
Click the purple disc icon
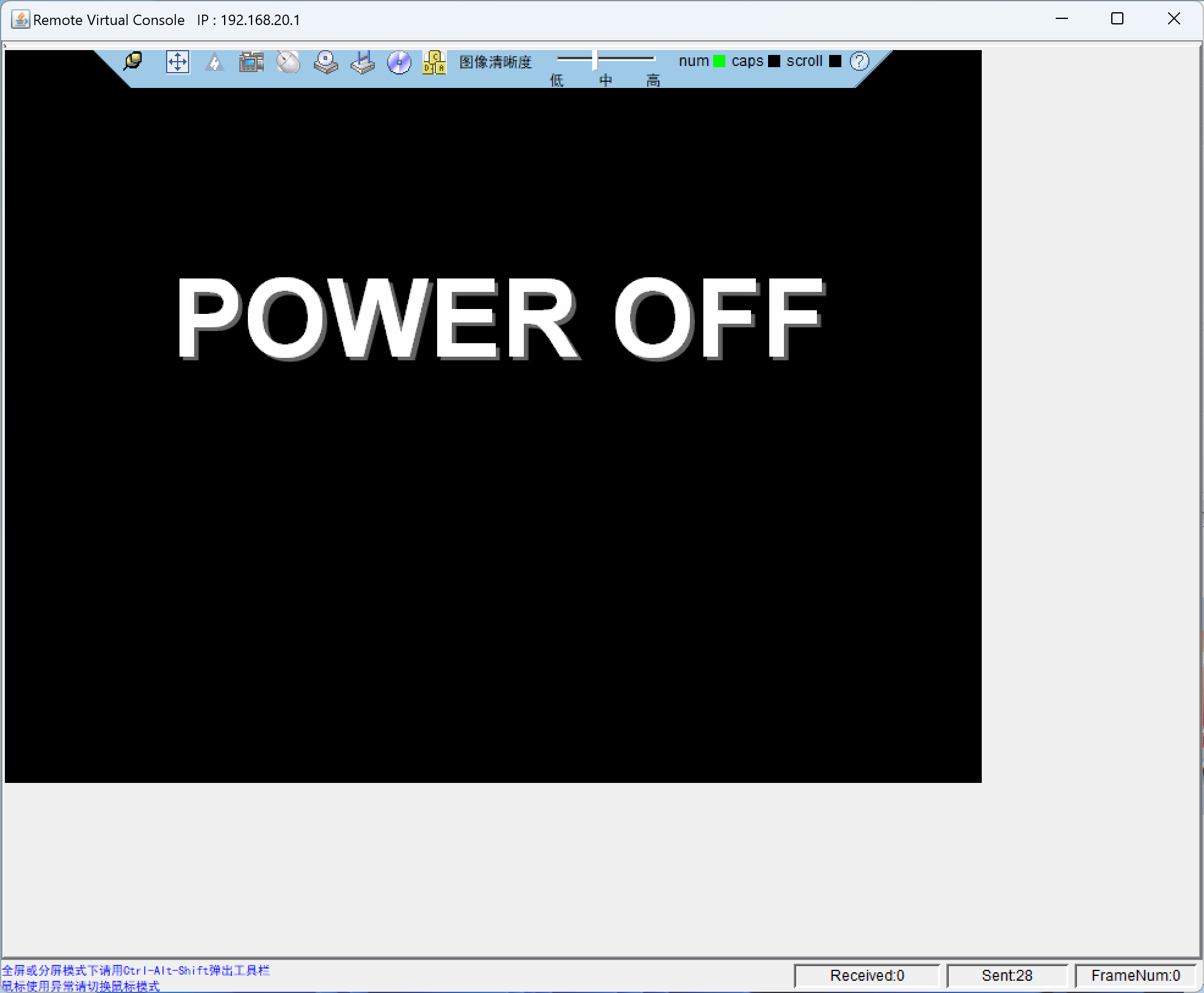(x=399, y=62)
